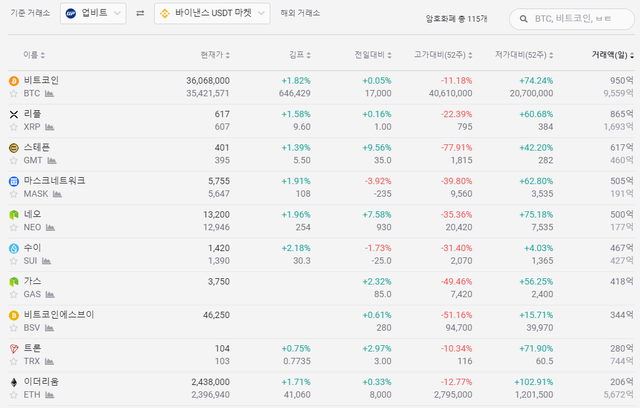
Task: Open the 이더리움 coin name link
Action: coord(41,381)
